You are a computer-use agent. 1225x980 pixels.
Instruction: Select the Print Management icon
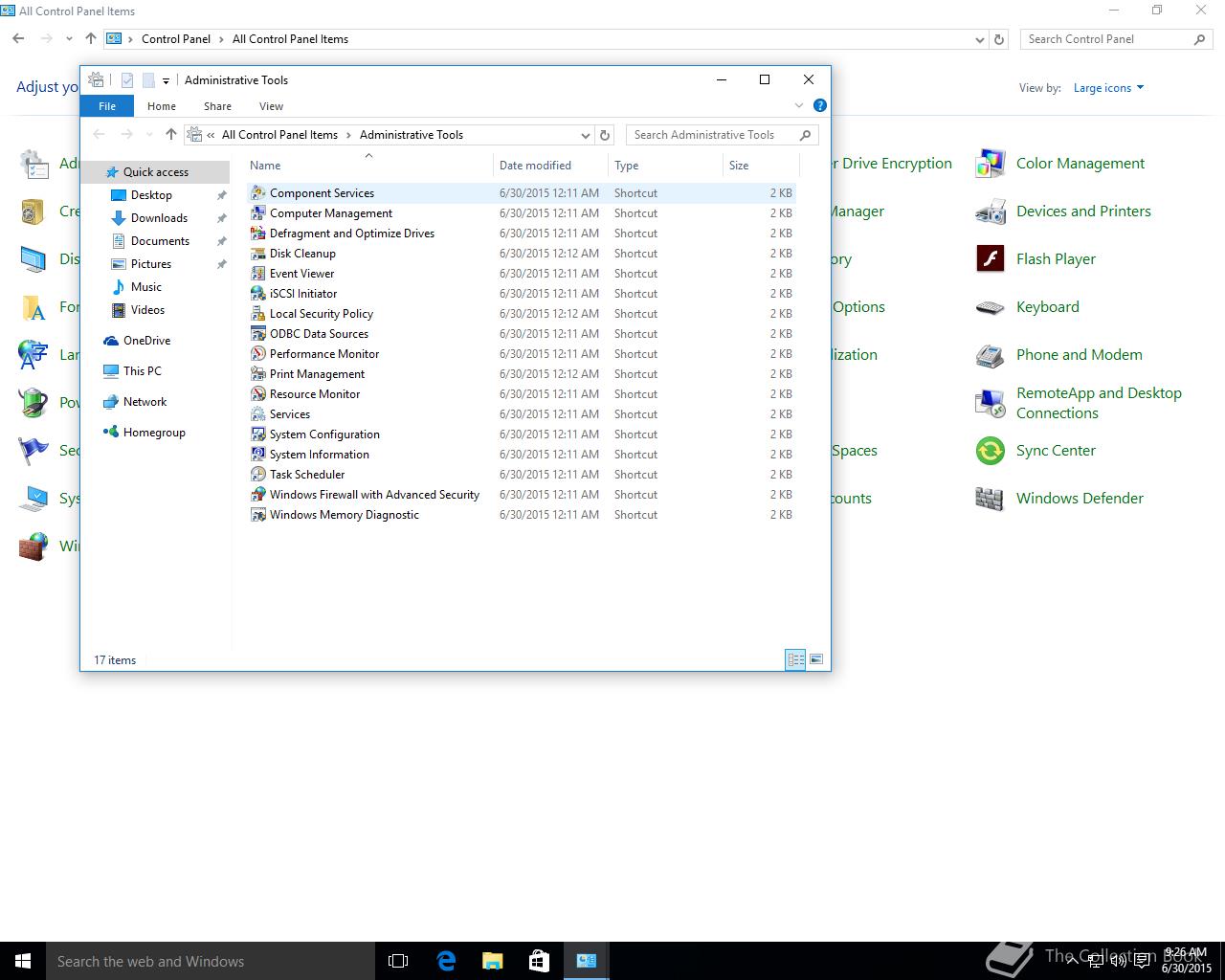(258, 373)
